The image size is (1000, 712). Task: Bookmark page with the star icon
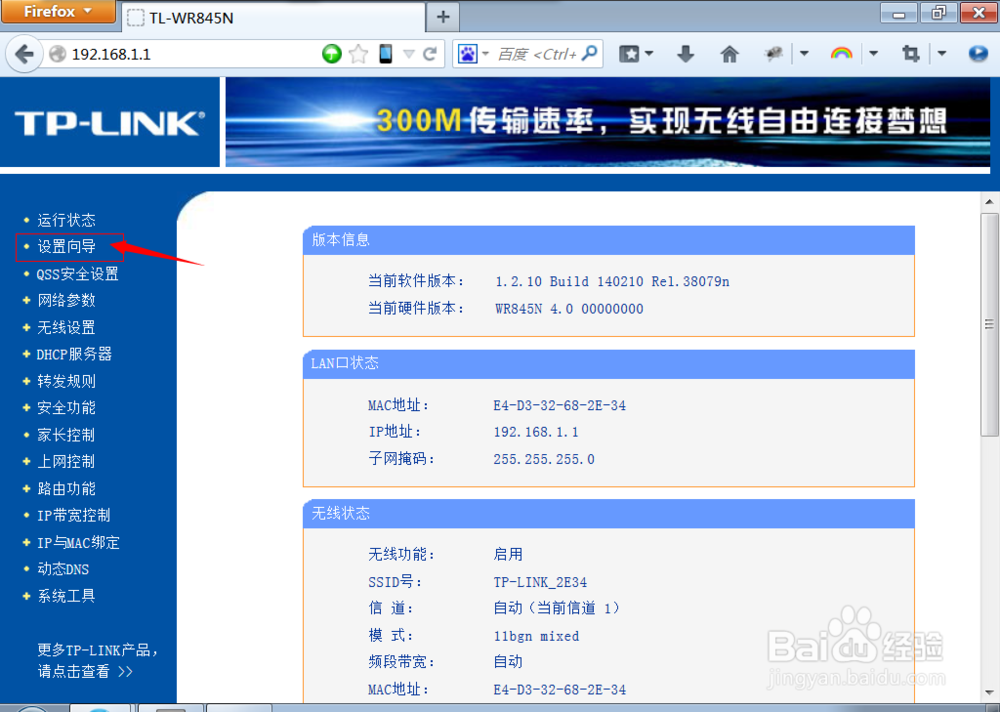(x=358, y=54)
